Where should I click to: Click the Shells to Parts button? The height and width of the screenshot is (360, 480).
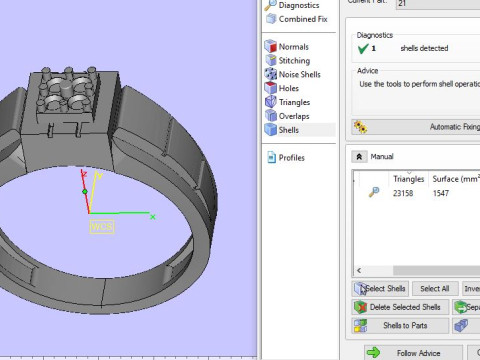(400, 326)
